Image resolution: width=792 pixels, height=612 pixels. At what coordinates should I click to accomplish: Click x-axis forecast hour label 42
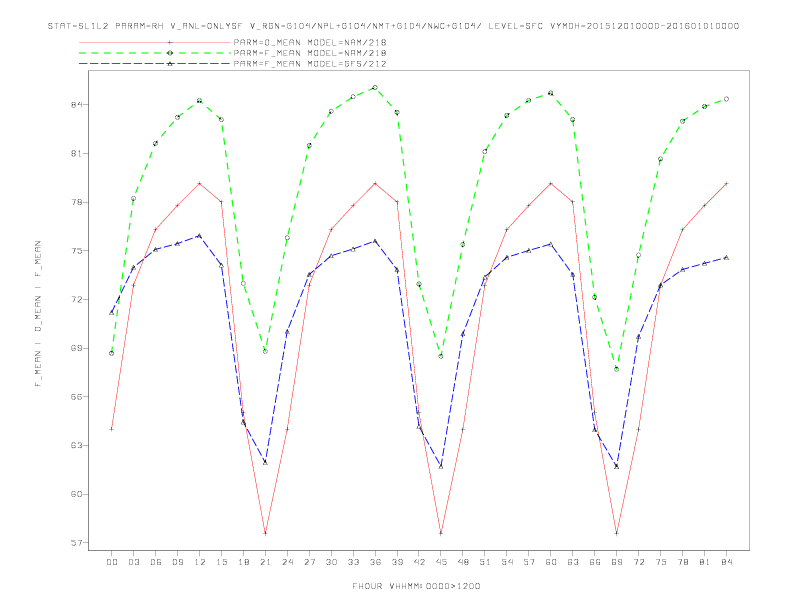click(419, 562)
